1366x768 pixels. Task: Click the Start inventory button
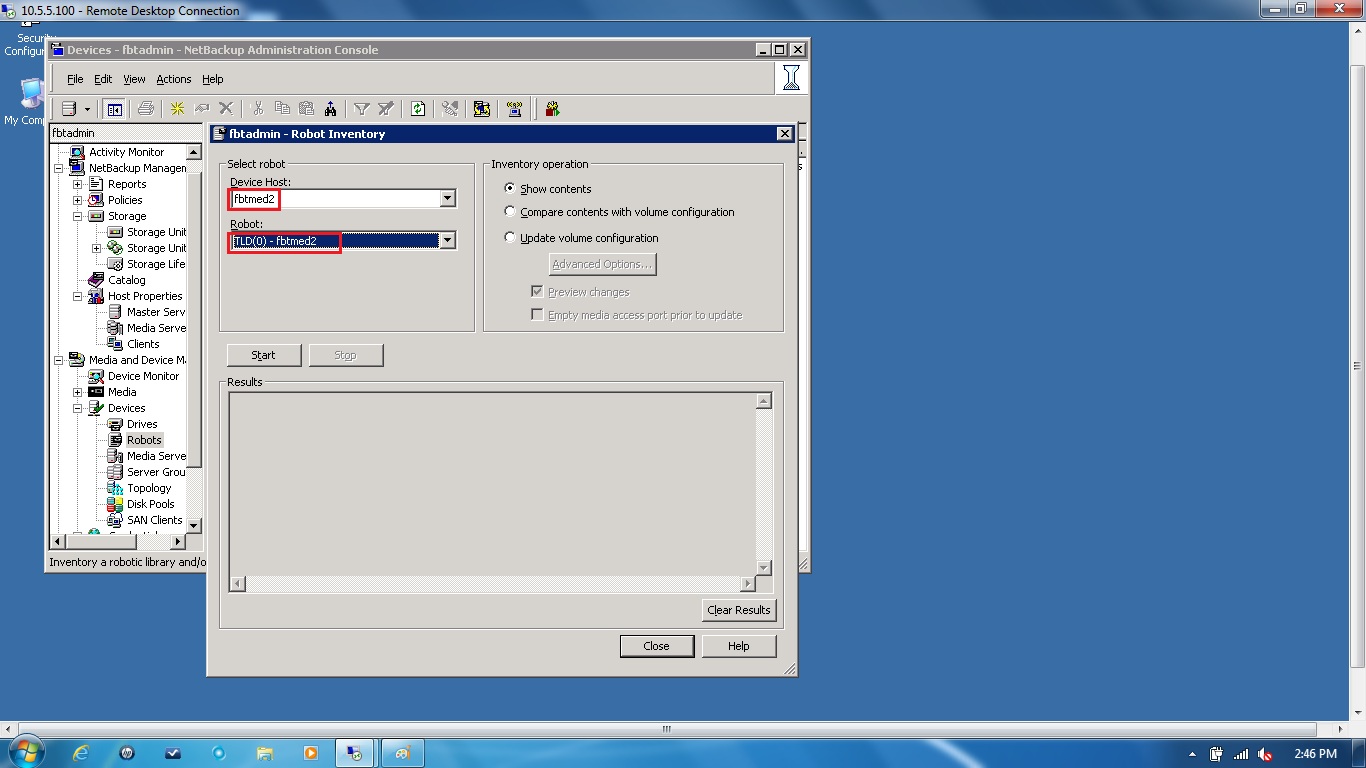(263, 355)
